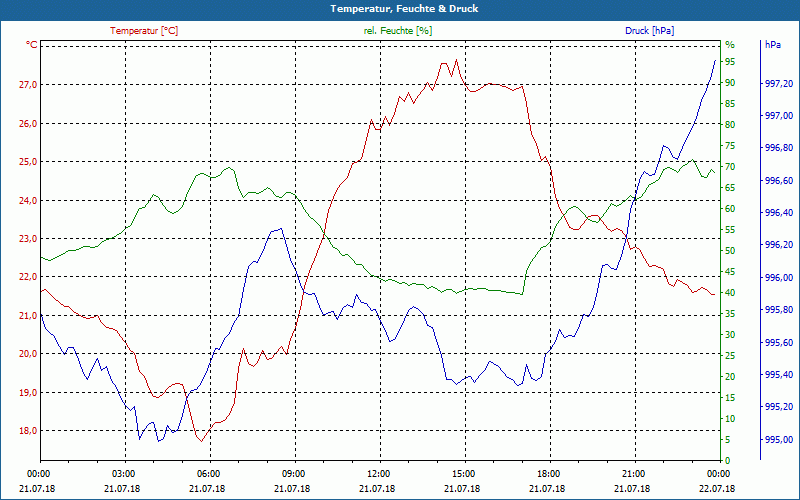Screen dimensions: 800x500
Task: Click time axis label 12:00
Action: (x=378, y=473)
